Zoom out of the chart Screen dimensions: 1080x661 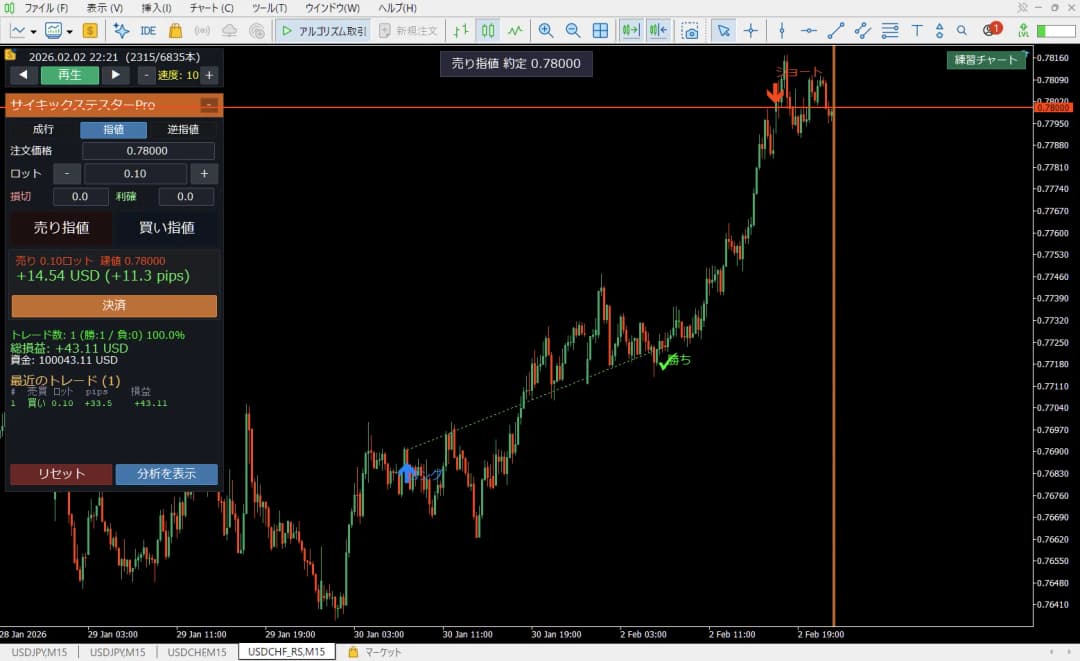[572, 30]
